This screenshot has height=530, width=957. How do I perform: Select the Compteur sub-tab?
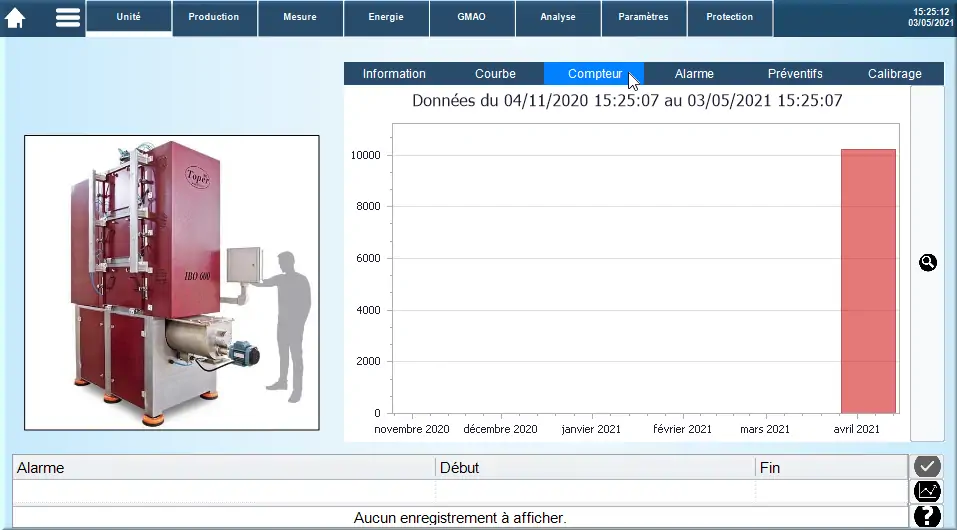click(x=594, y=74)
